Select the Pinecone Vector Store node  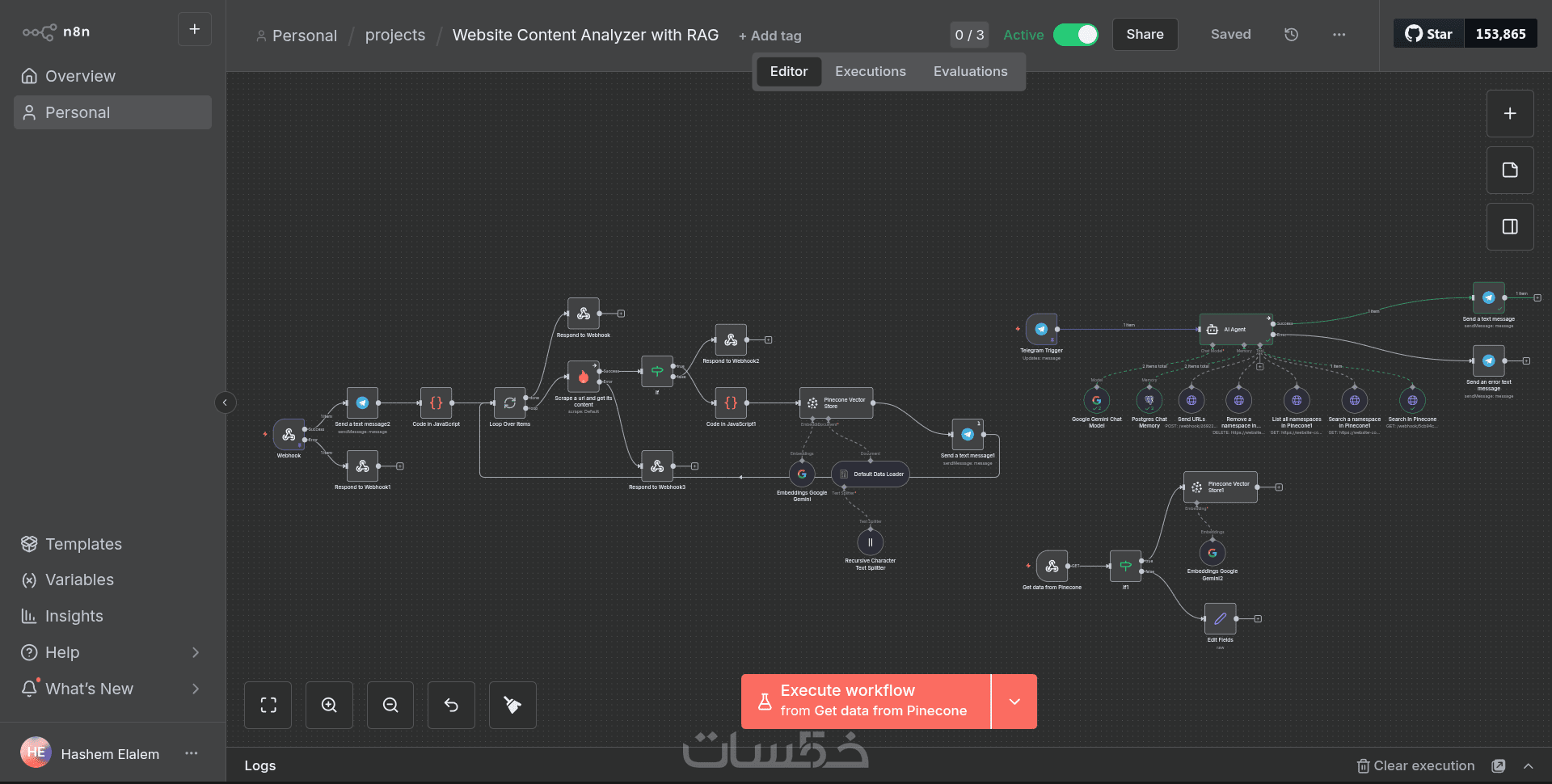[837, 403]
